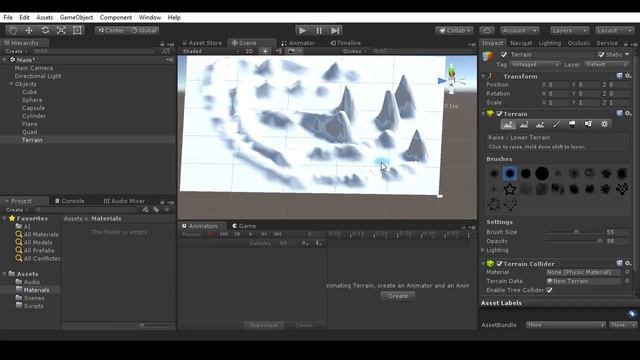Collapse the Objects group in Hierarchy

coord(11,84)
